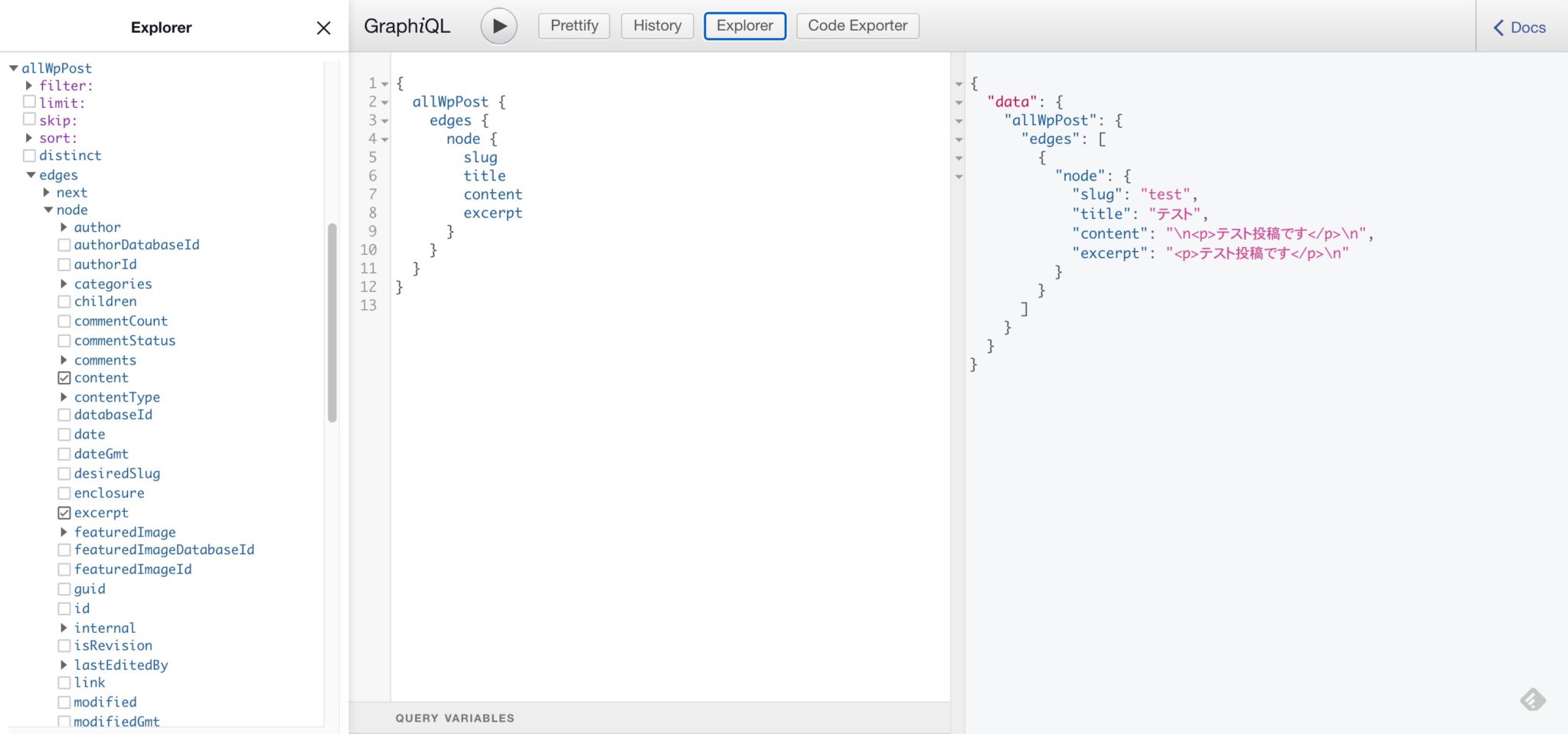Open the Query Variables pane

point(455,718)
